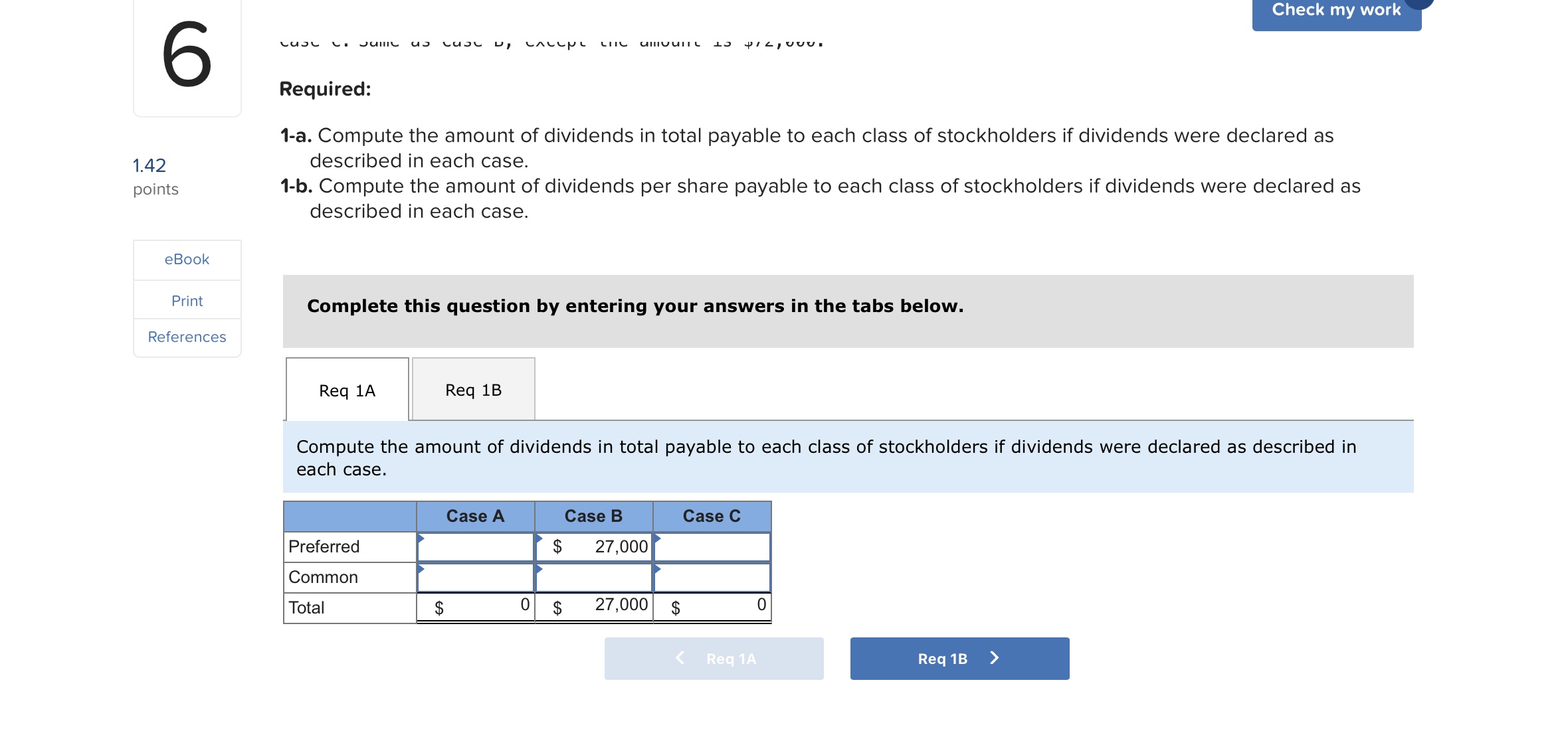Click the right chevron on Req 1B button

994,658
